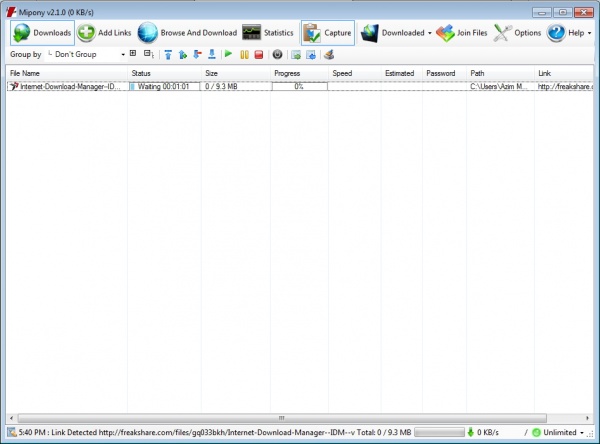Move selected download up

click(x=183, y=55)
